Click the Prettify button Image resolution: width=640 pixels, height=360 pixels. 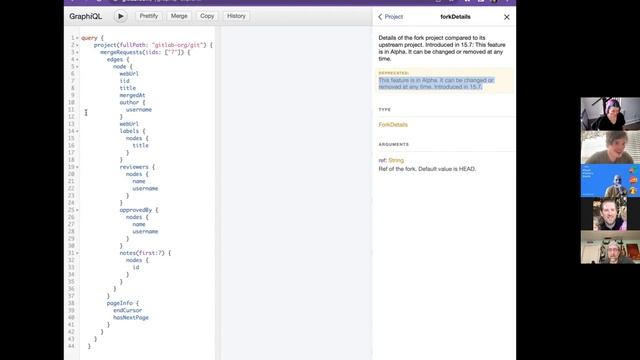[x=149, y=16]
